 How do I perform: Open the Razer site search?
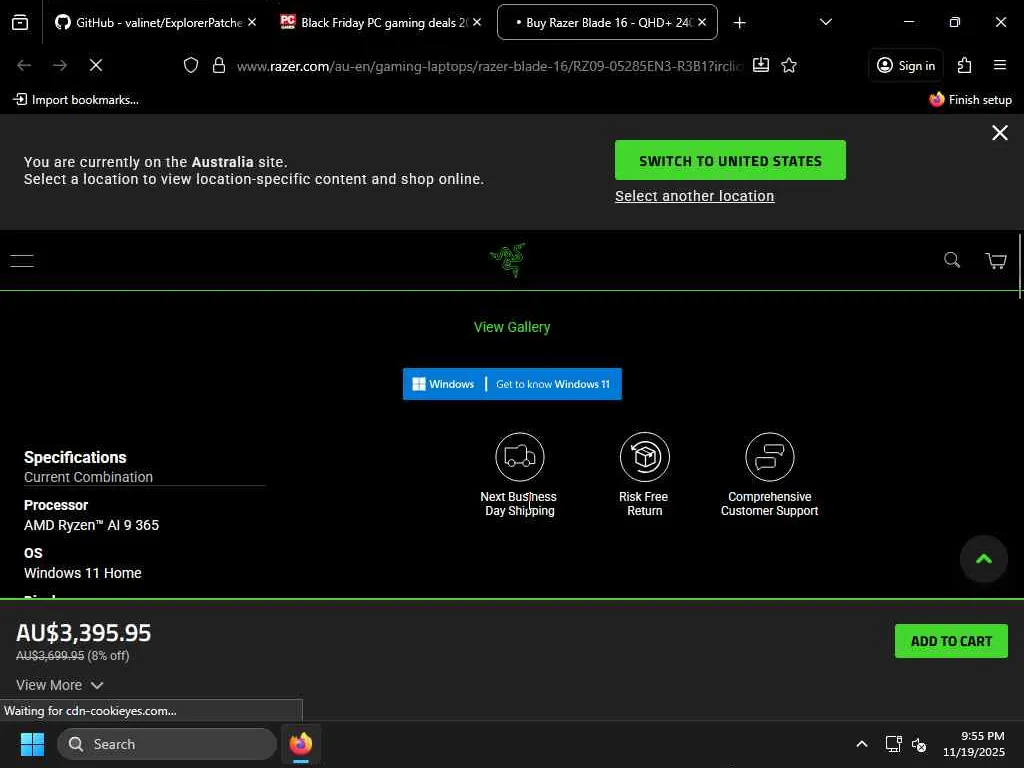pos(952,260)
